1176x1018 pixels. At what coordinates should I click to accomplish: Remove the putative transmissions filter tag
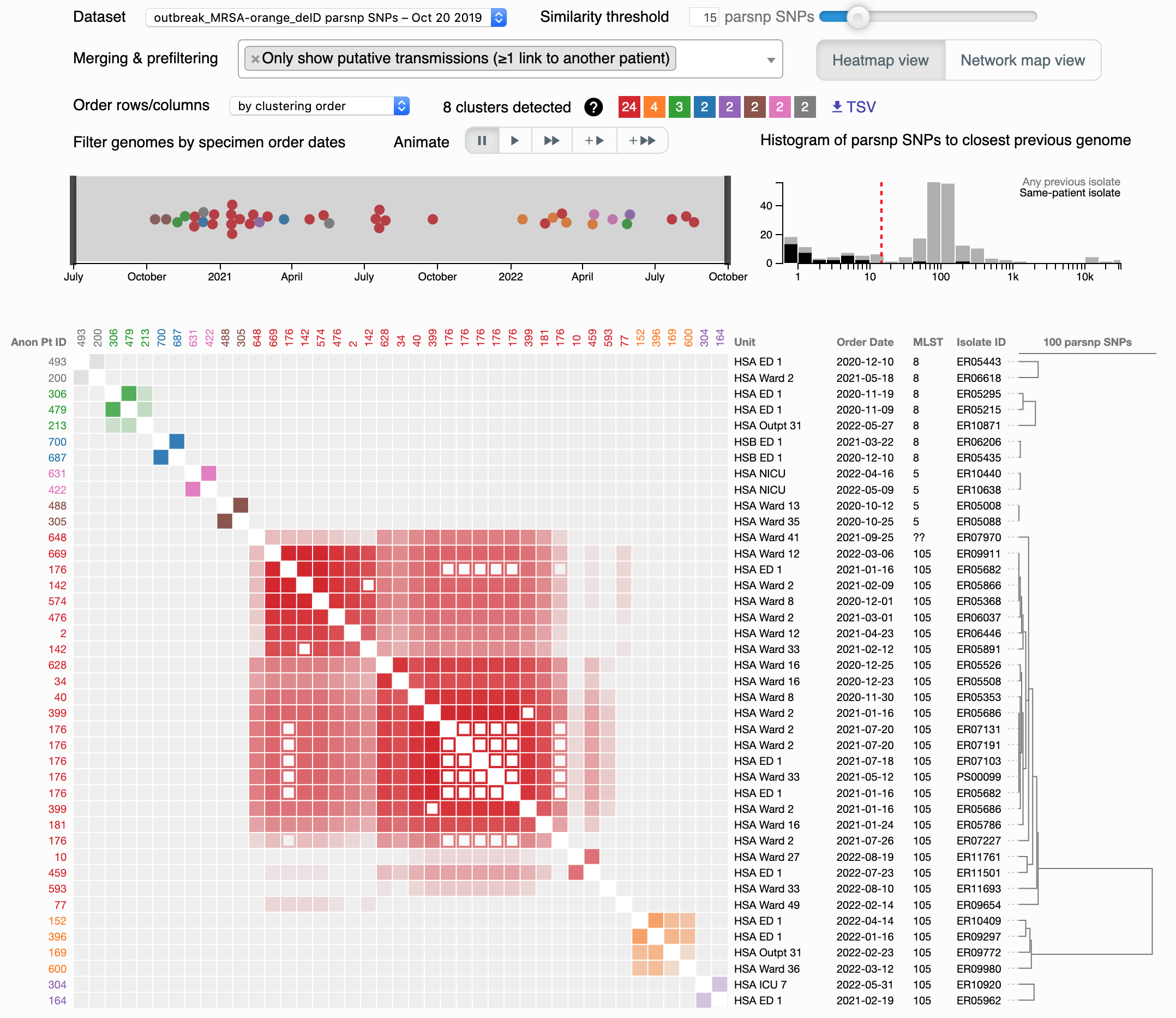255,58
